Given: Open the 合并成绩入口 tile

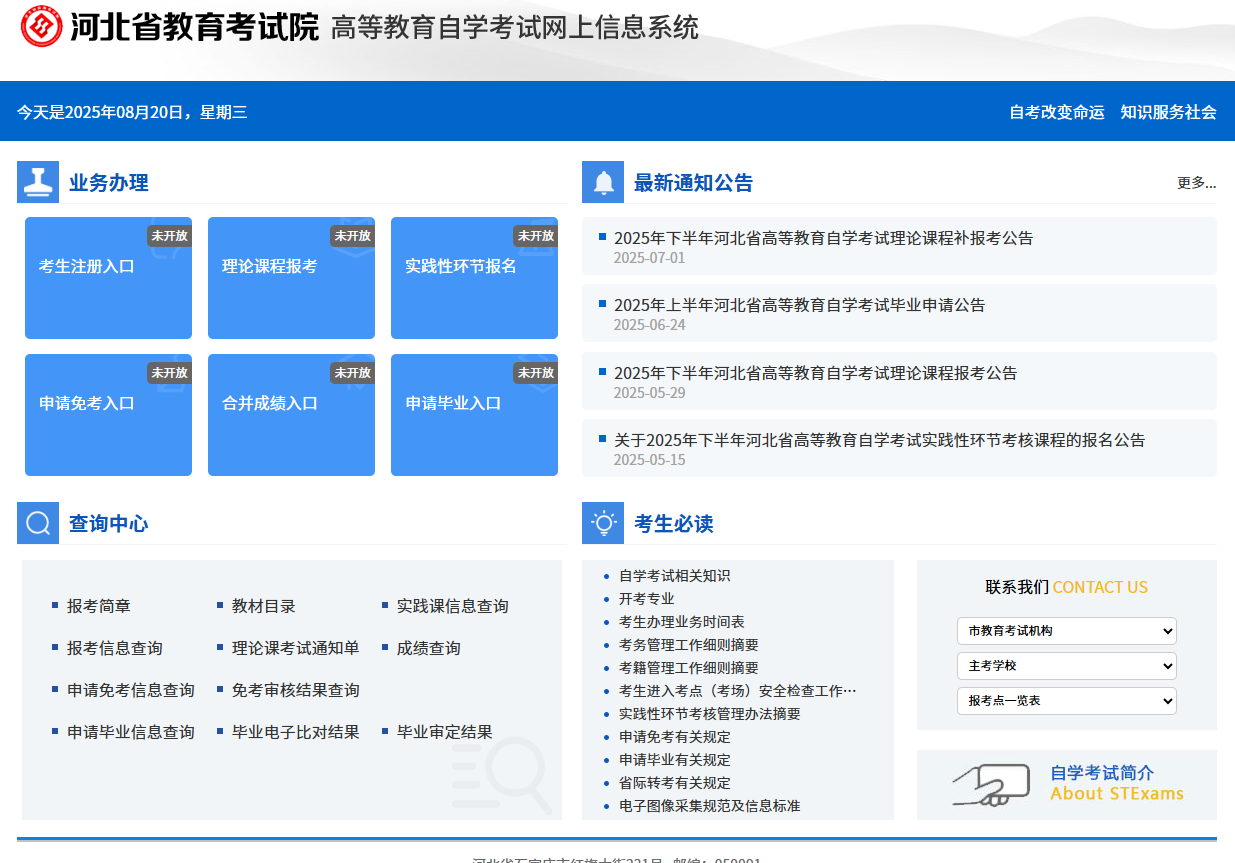Looking at the screenshot, I should [x=291, y=415].
